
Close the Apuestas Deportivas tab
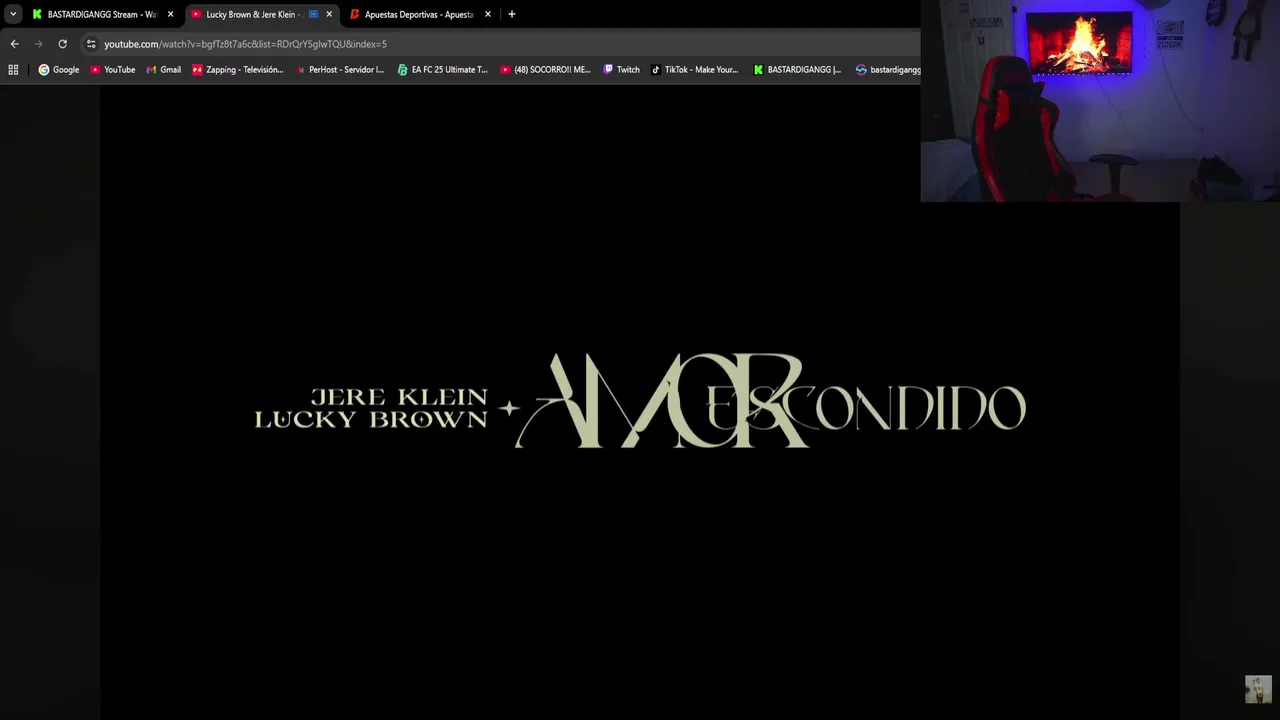(x=488, y=14)
